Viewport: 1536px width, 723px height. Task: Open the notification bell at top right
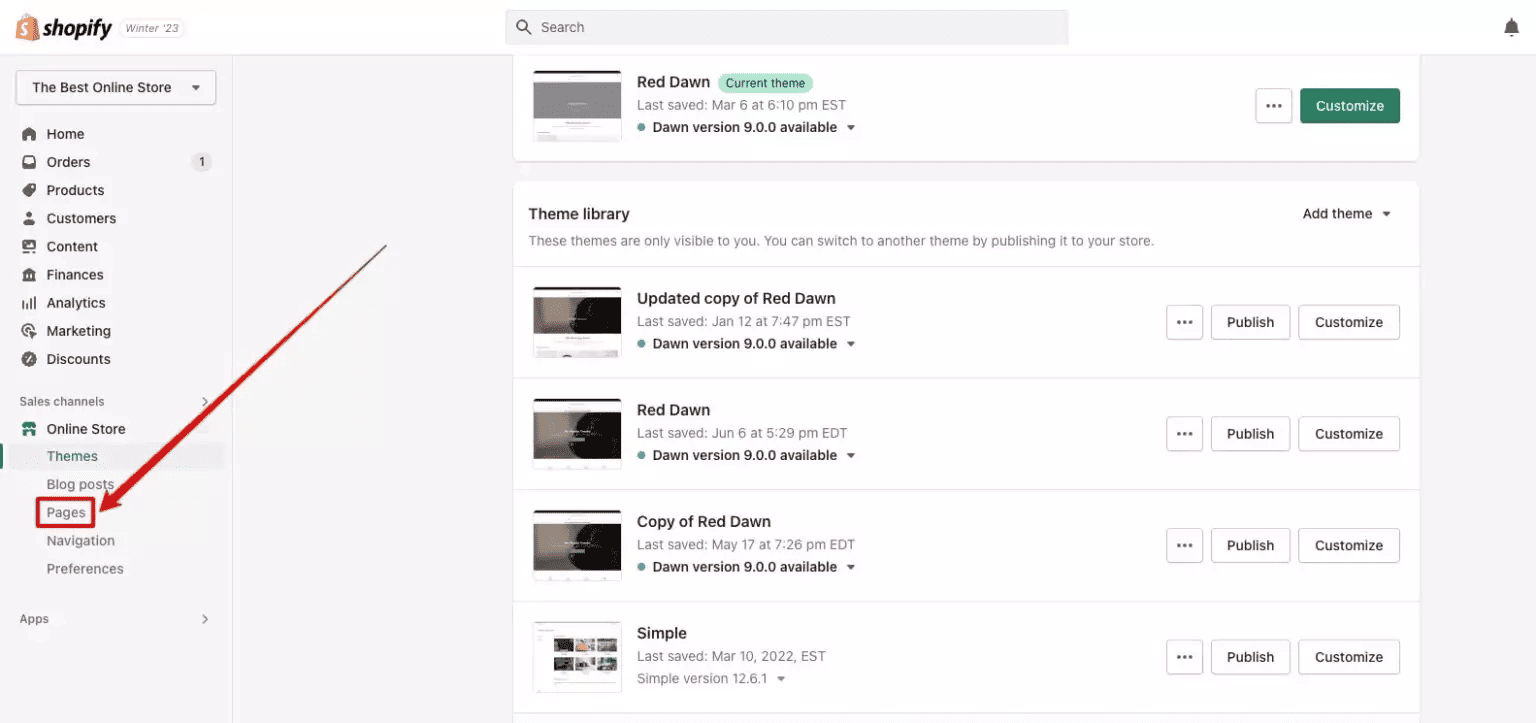pos(1511,26)
